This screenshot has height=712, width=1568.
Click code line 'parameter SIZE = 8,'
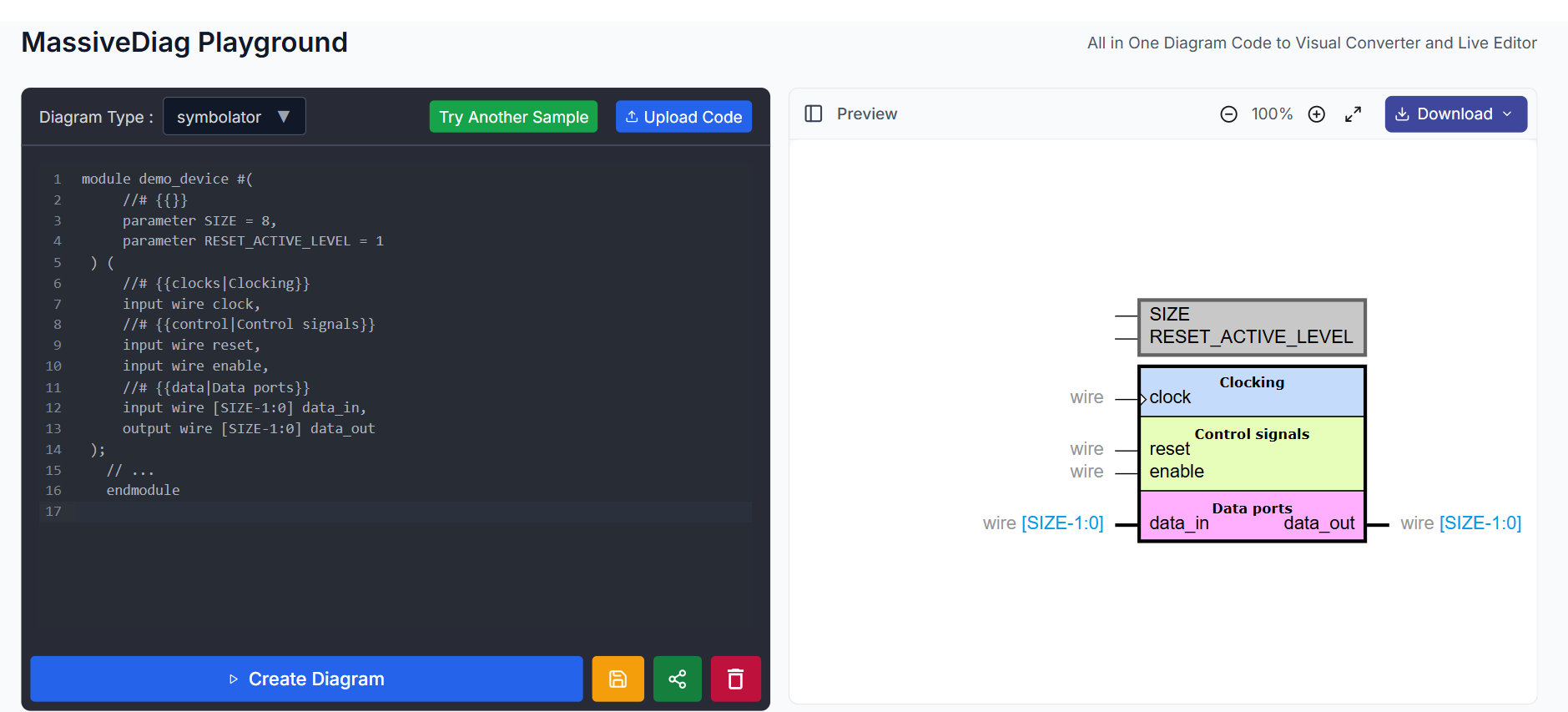(199, 220)
